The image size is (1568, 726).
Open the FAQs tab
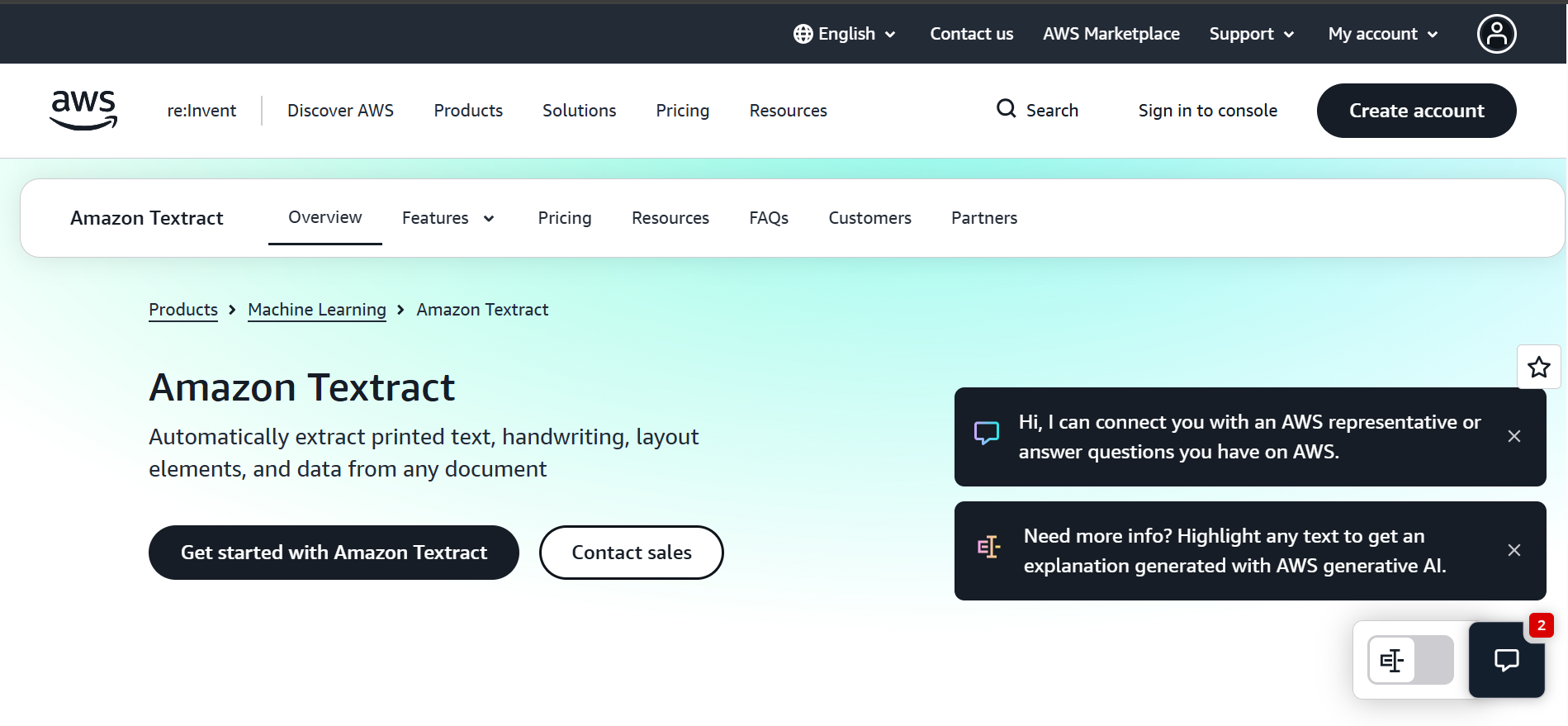(x=769, y=218)
